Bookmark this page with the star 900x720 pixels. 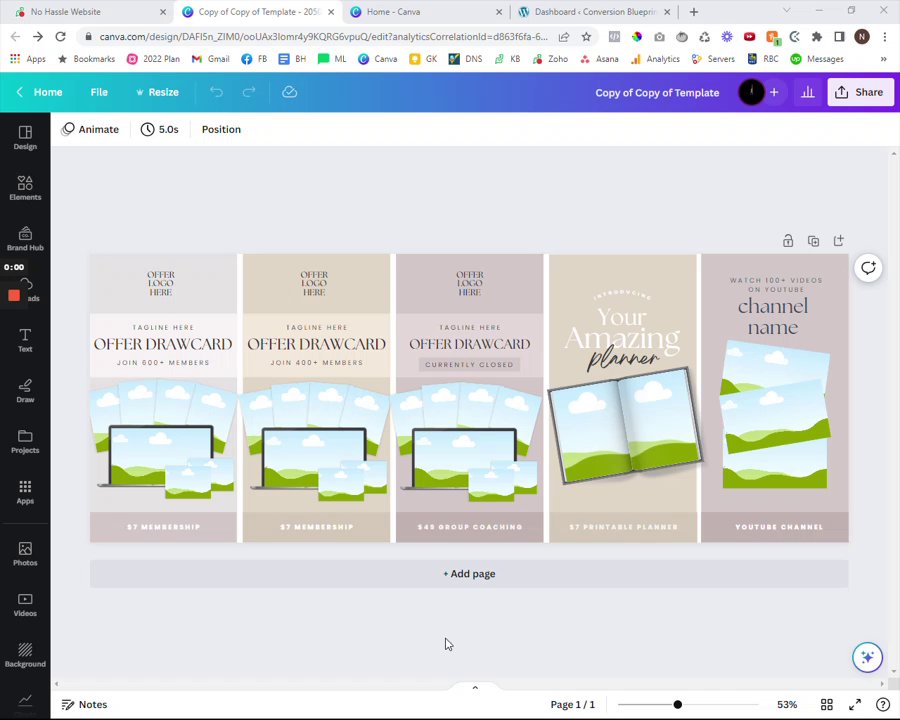pos(586,37)
